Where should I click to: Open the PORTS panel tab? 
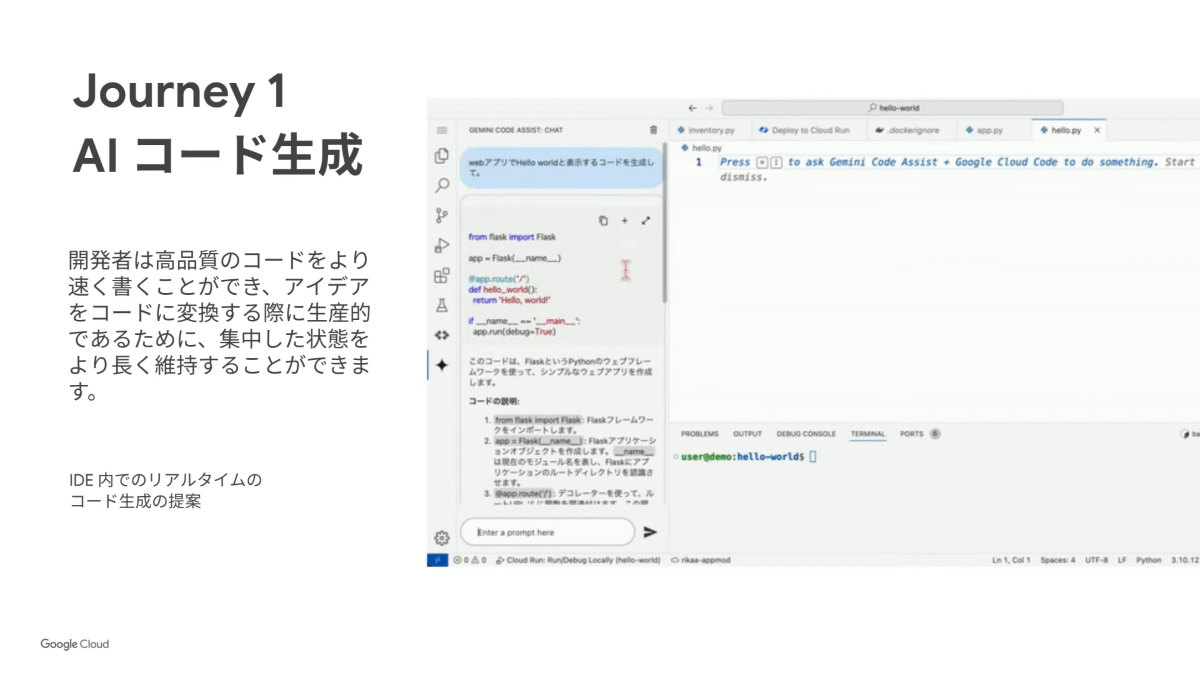(x=911, y=434)
